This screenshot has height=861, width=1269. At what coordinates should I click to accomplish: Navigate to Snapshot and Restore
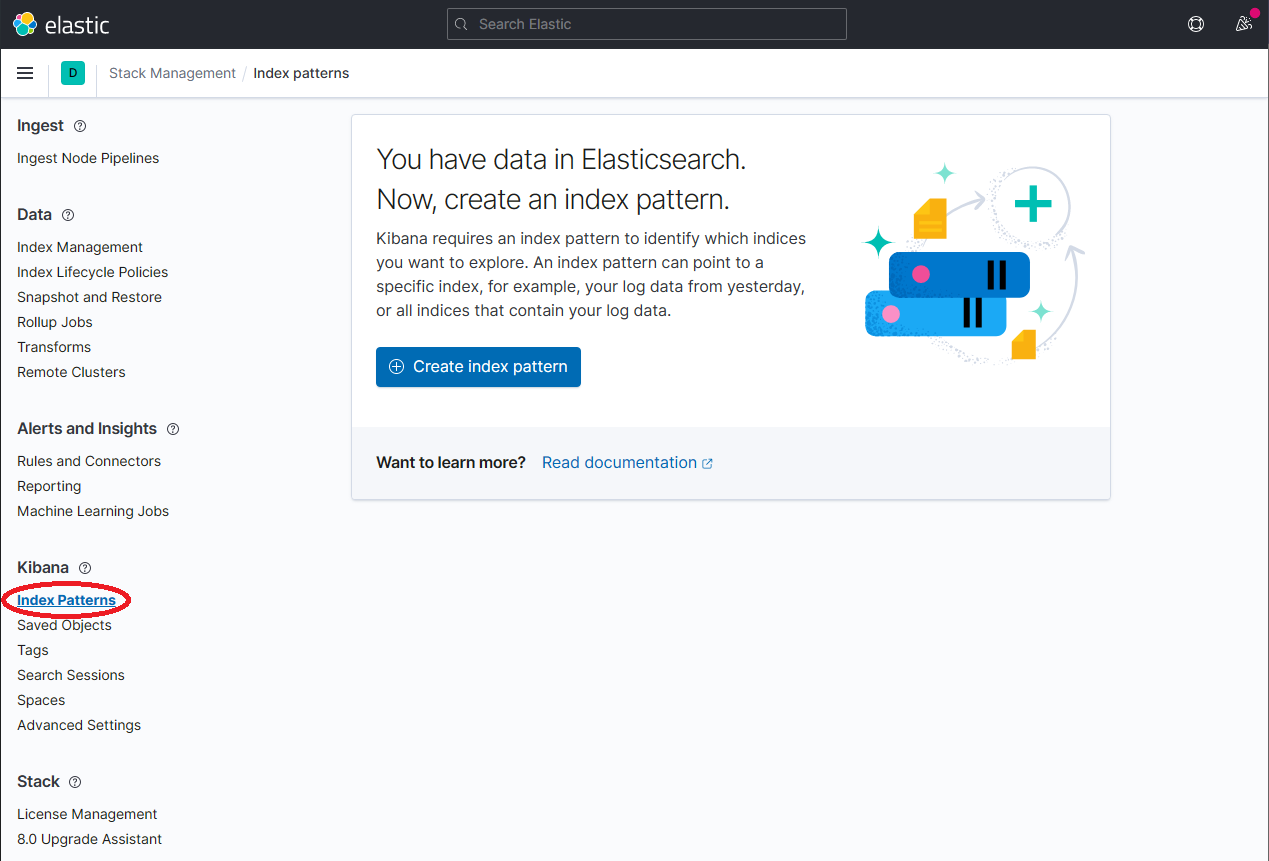(89, 296)
